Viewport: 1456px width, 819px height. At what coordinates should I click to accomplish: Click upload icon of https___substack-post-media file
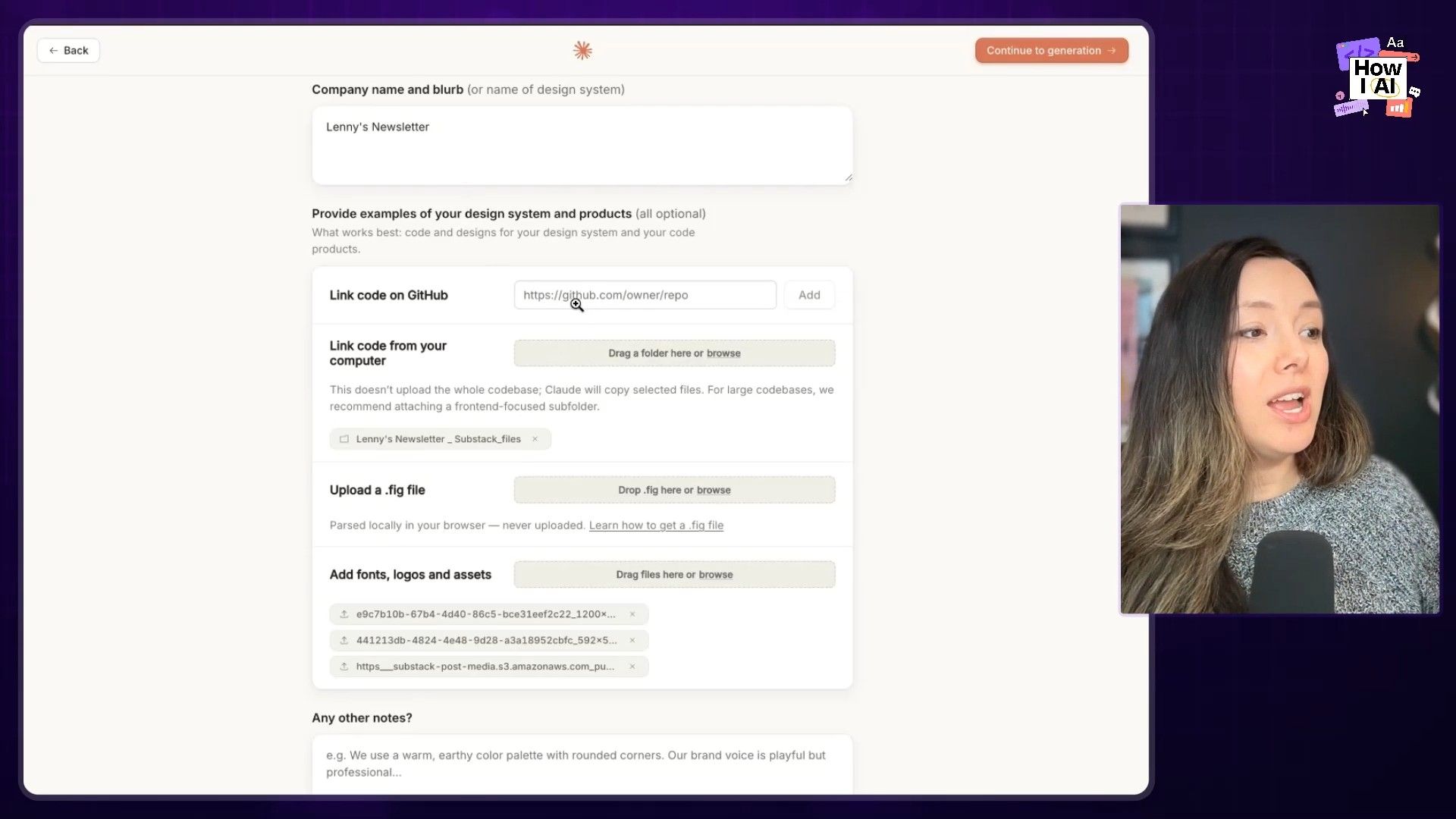tap(344, 667)
